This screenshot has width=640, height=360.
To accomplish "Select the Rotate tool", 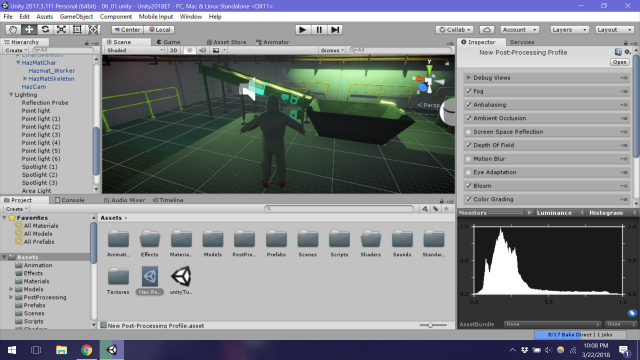I will pyautogui.click(x=45, y=30).
